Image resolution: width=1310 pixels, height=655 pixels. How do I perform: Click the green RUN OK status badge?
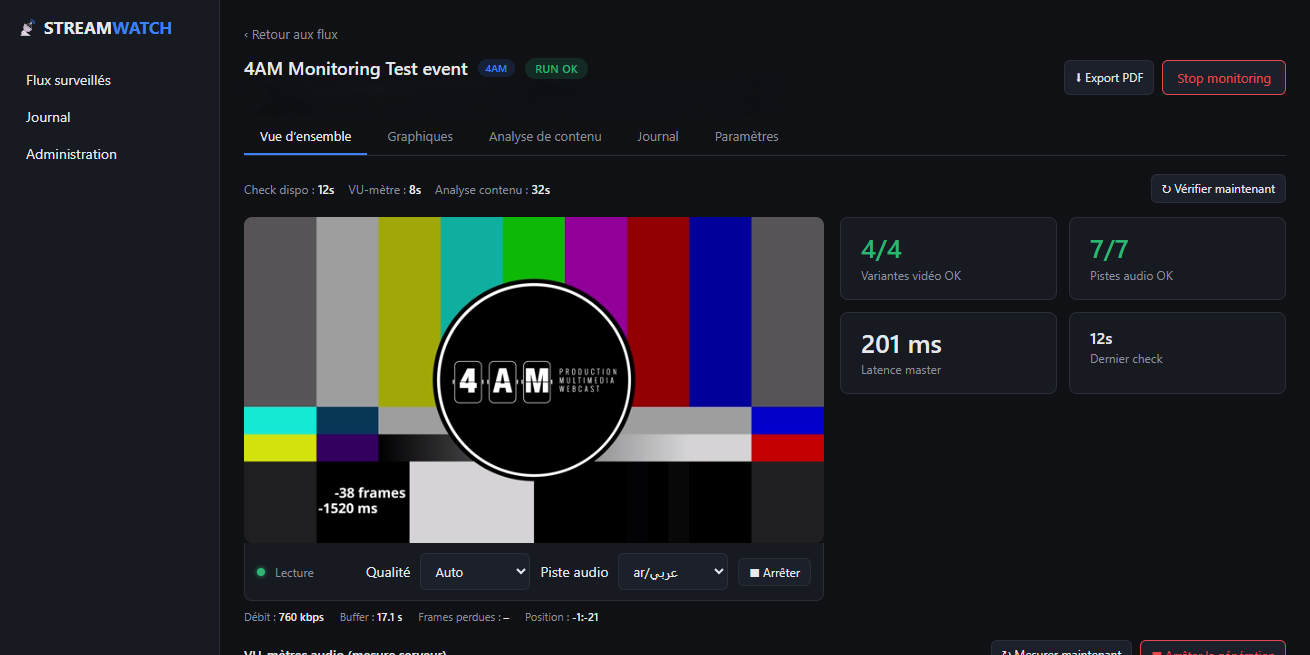[556, 69]
